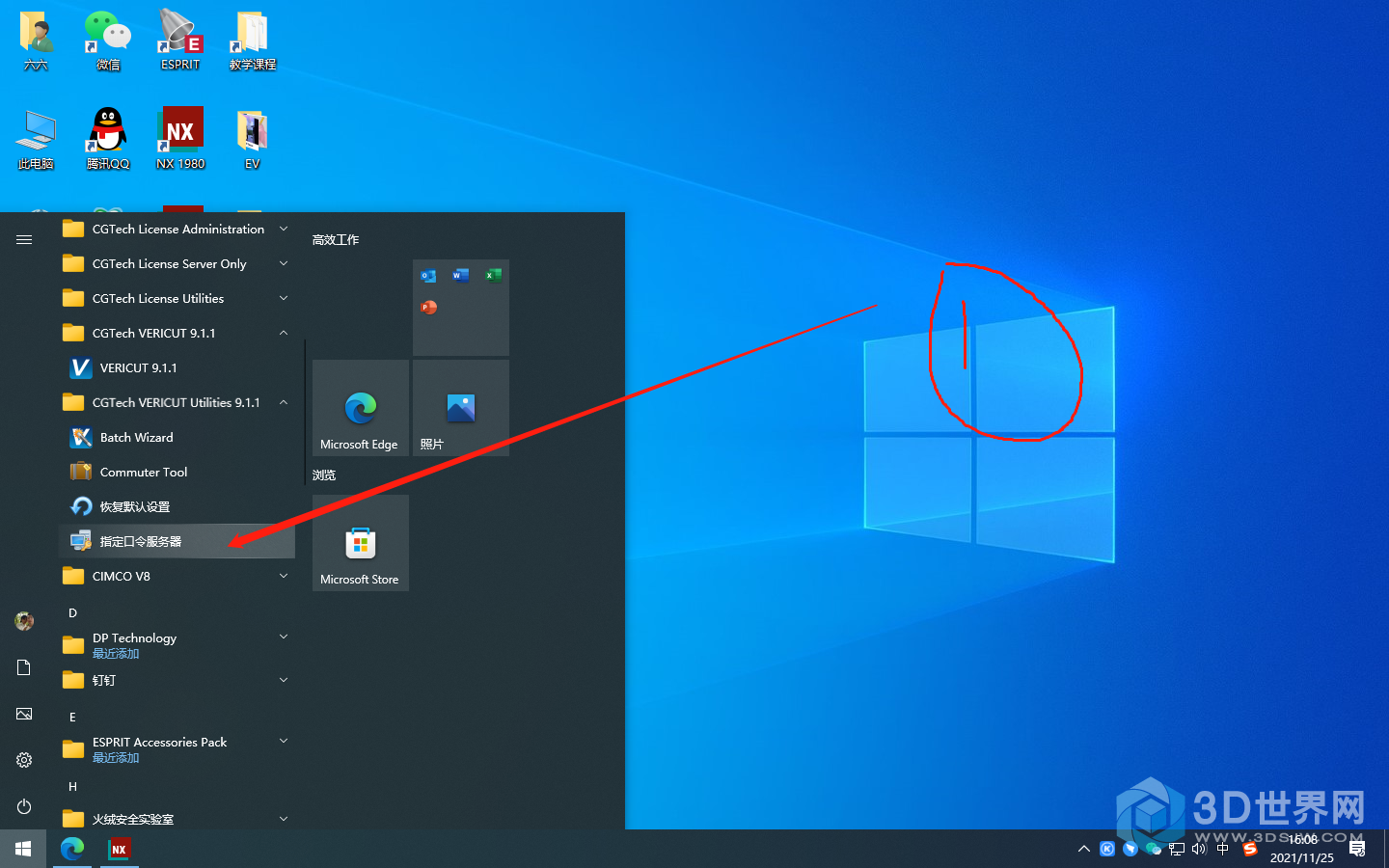Open Documents from Start sidebar
This screenshot has height=868, width=1389.
click(x=24, y=667)
